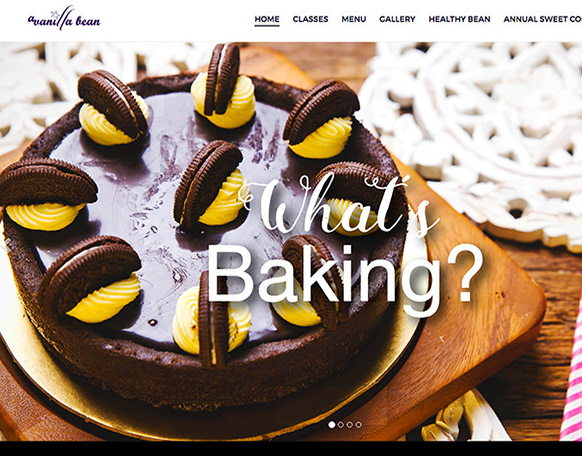Select the first filled slideshow dot
Image resolution: width=582 pixels, height=456 pixels.
point(331,425)
